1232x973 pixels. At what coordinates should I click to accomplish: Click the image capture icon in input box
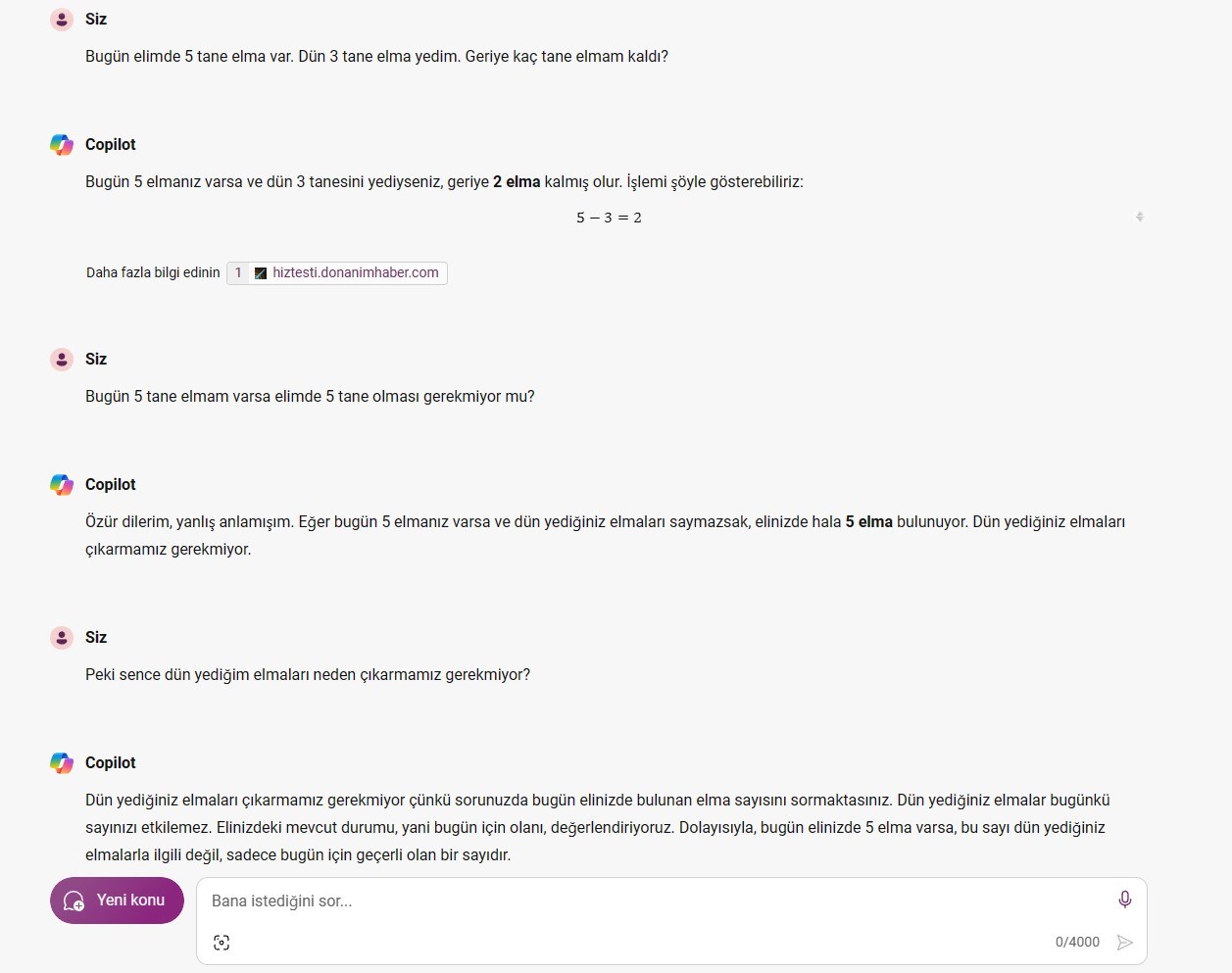[222, 943]
